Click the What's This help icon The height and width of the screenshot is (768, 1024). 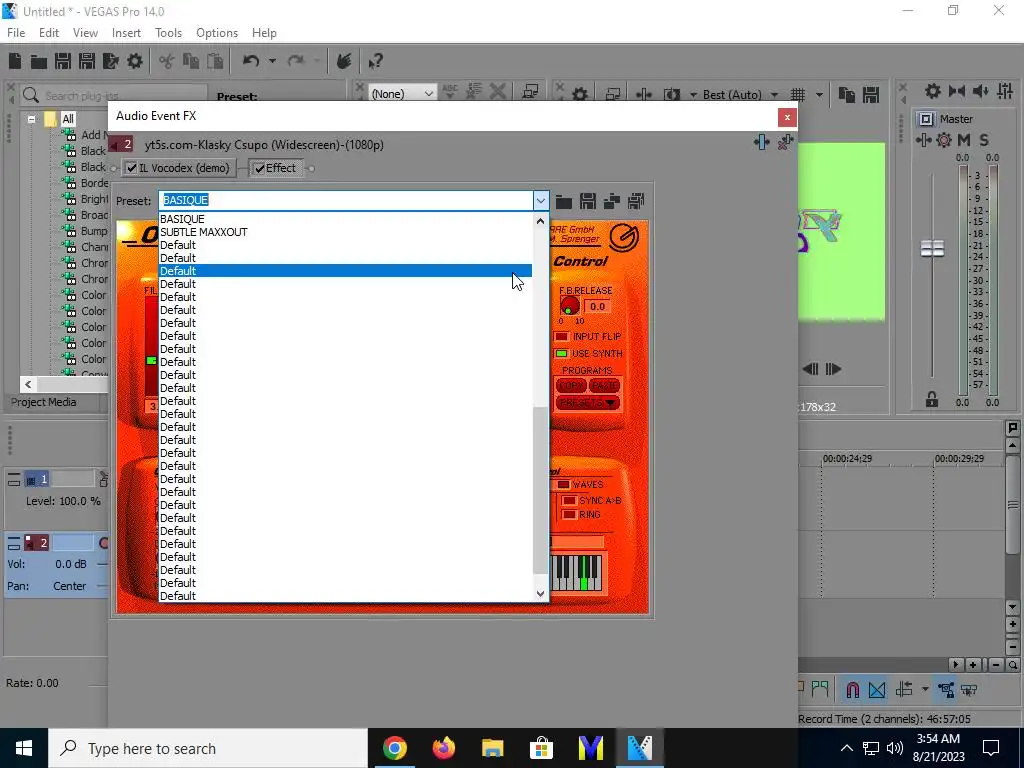[375, 61]
